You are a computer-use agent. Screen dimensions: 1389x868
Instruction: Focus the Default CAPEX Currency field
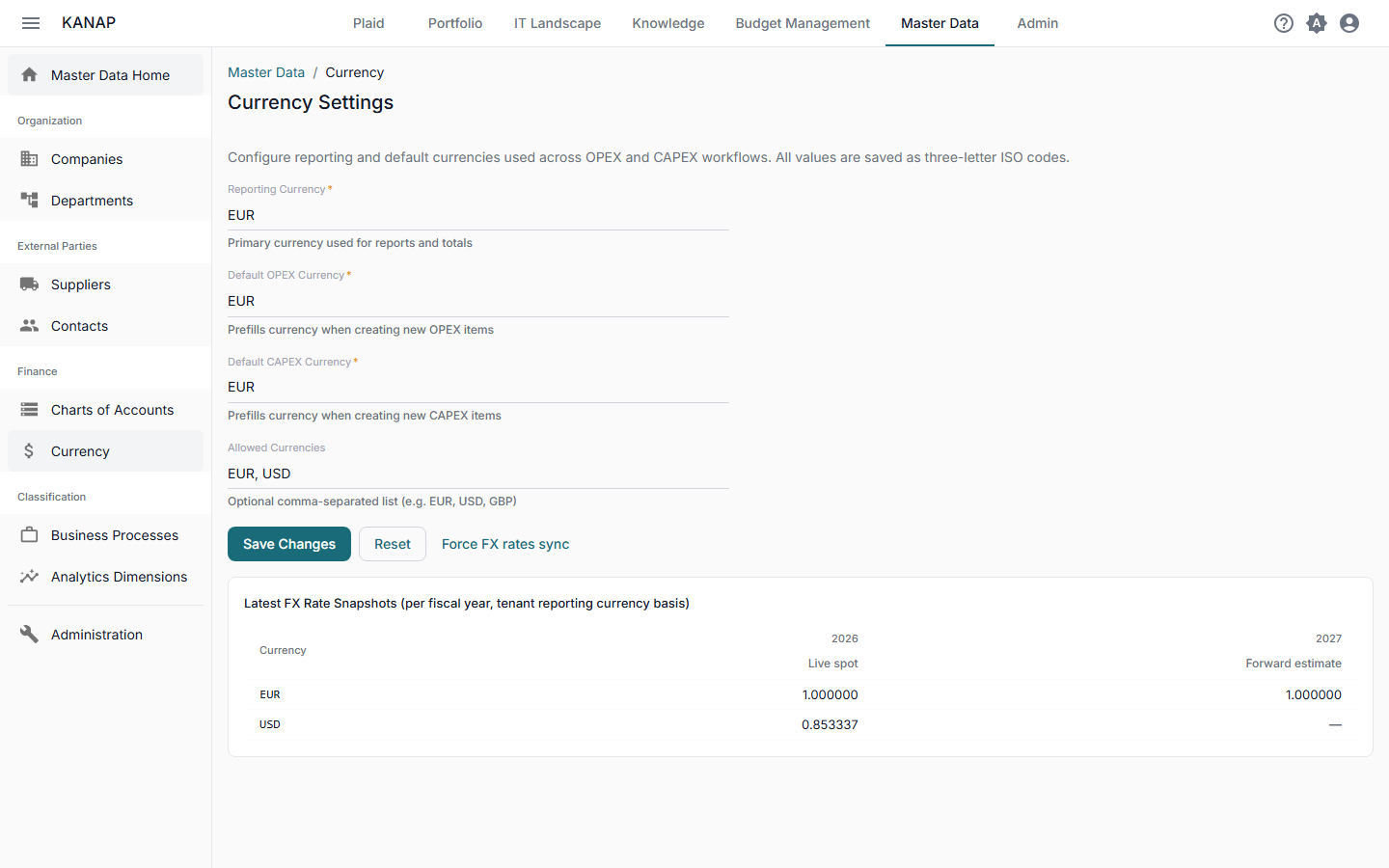tap(478, 387)
